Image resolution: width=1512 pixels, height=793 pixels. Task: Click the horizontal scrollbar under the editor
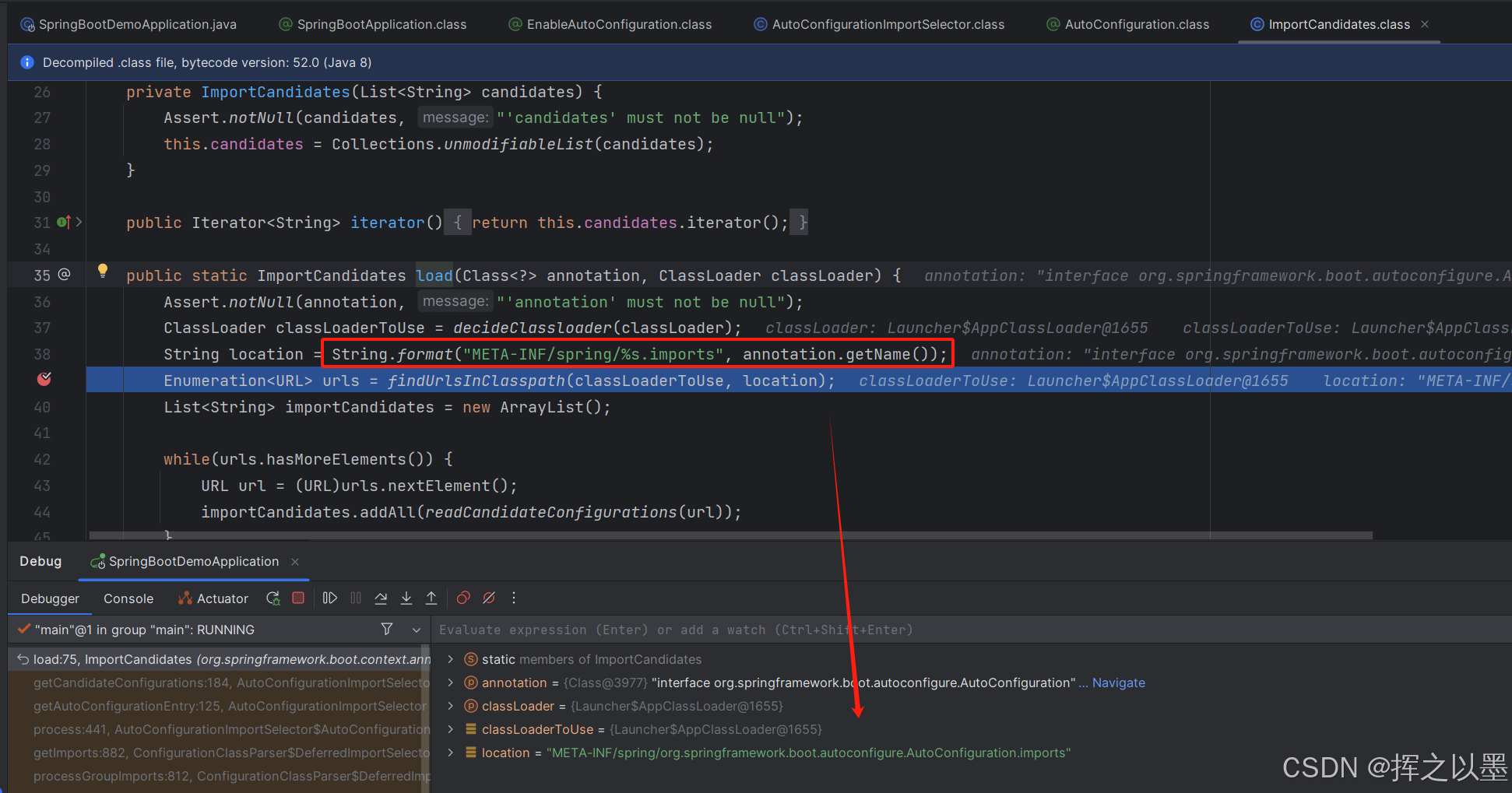[730, 535]
